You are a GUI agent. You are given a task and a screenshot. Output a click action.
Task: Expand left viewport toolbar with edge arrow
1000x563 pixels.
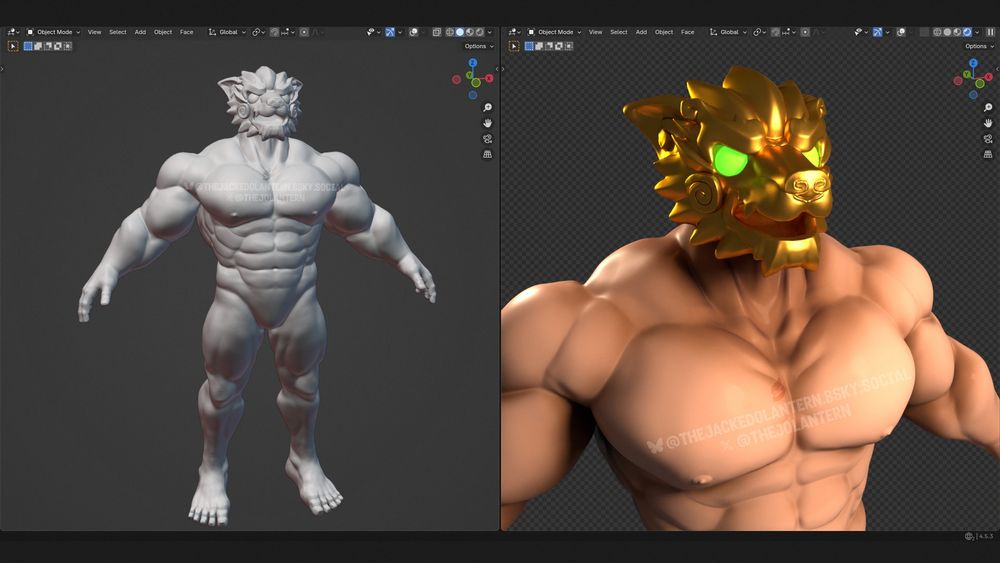click(x=3, y=69)
